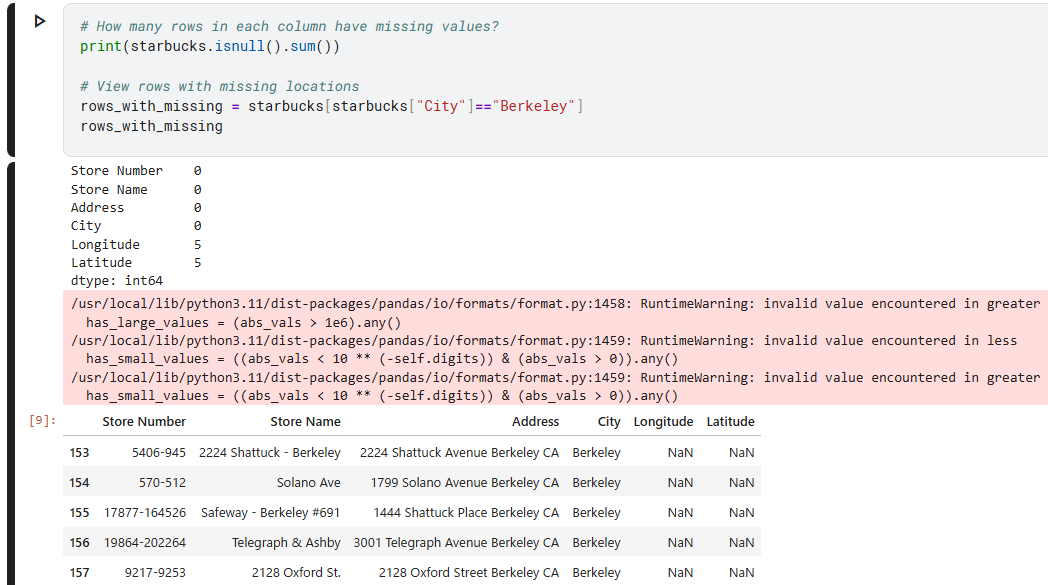Click address '1799 Solano Avenue Berkeley CA'
Screen dimensions: 1048x585
465,483
